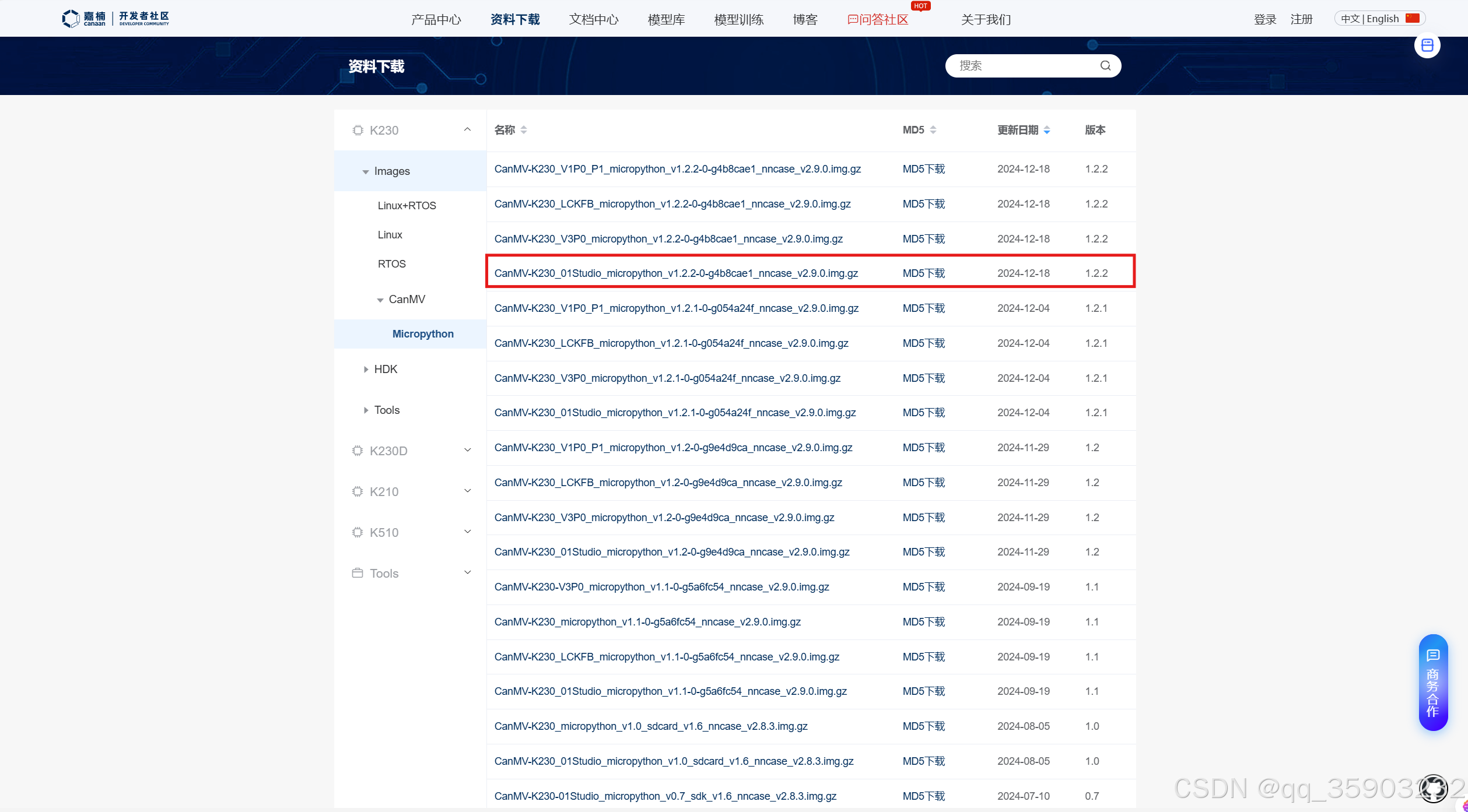Click the blue floating panel icon at top right
This screenshot has height=812, width=1468.
(1427, 45)
